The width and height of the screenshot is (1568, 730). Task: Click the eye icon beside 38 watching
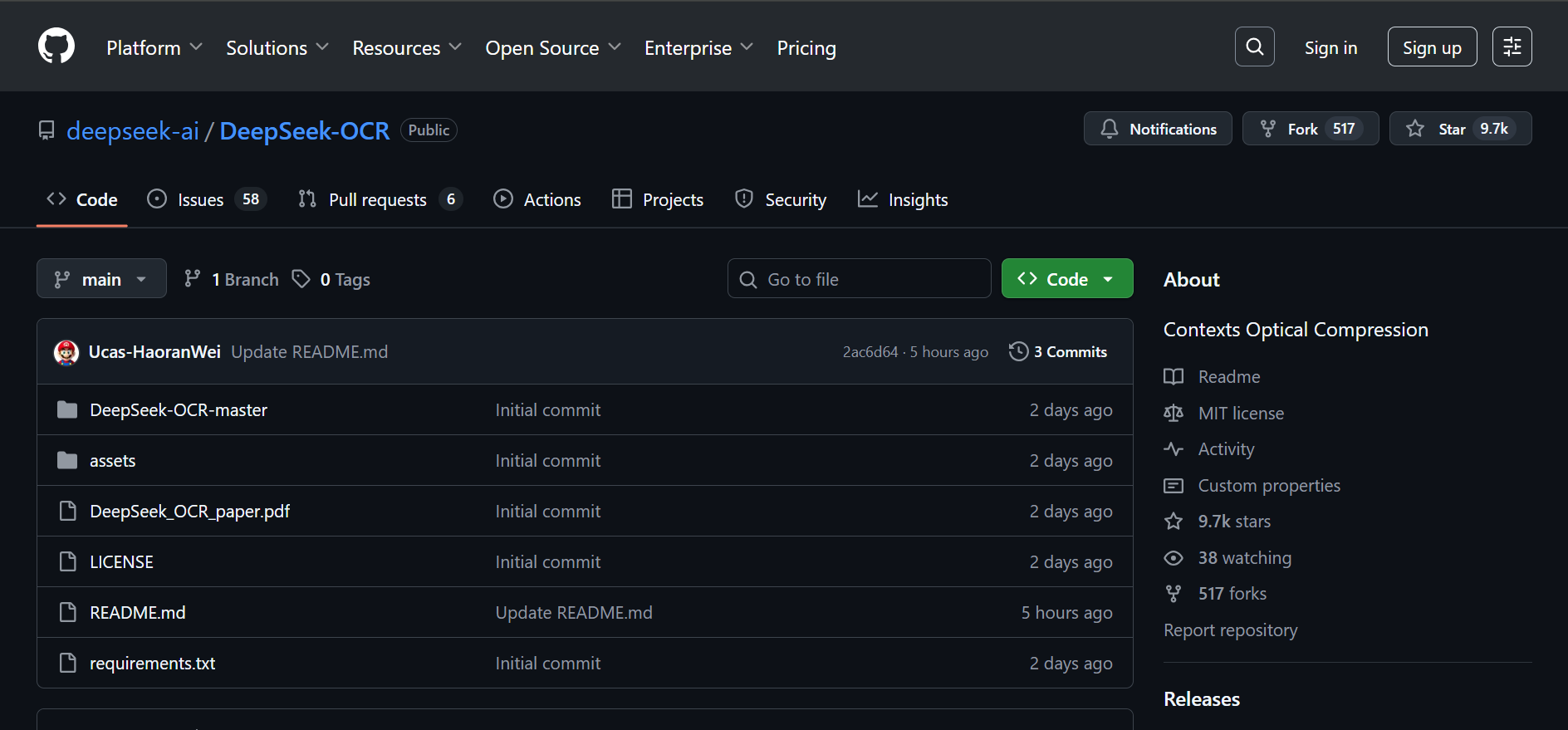click(1174, 558)
